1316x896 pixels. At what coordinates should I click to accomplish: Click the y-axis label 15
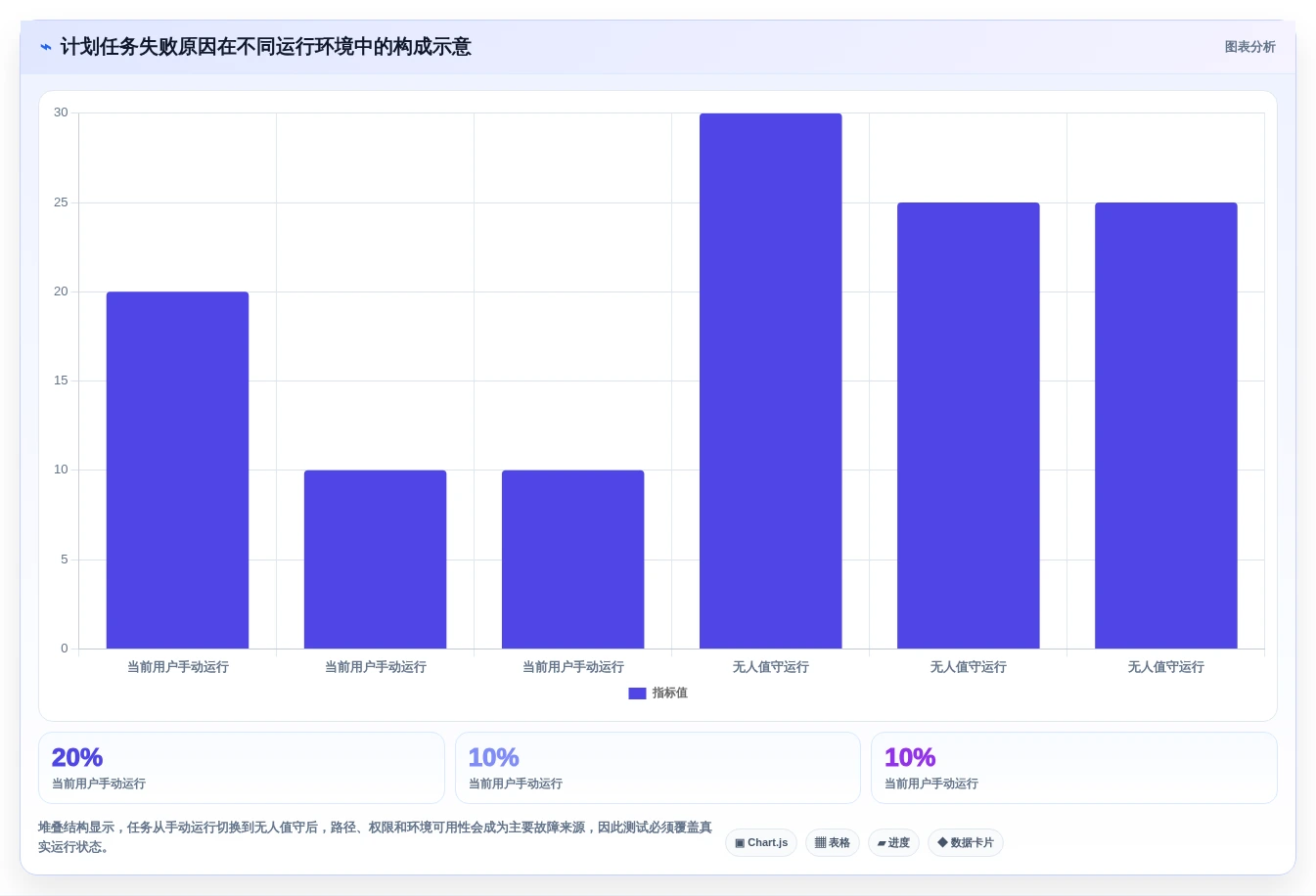click(x=61, y=381)
